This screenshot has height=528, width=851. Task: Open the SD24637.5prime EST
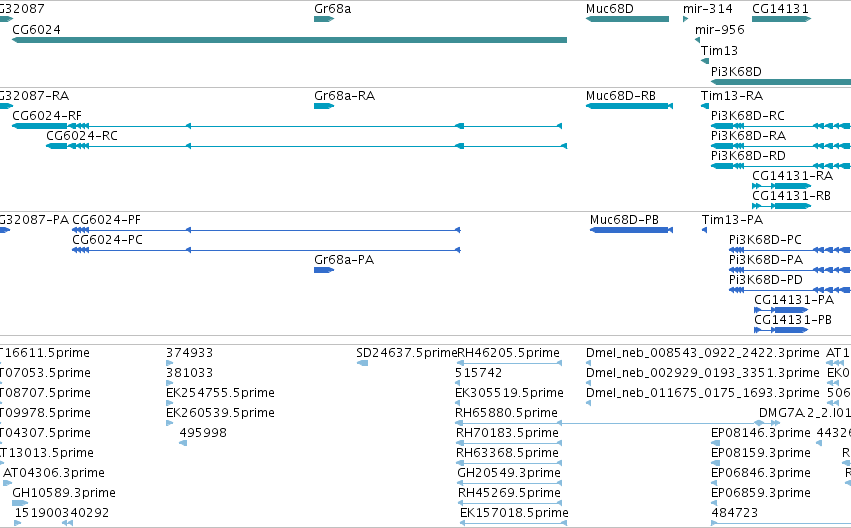pos(407,353)
